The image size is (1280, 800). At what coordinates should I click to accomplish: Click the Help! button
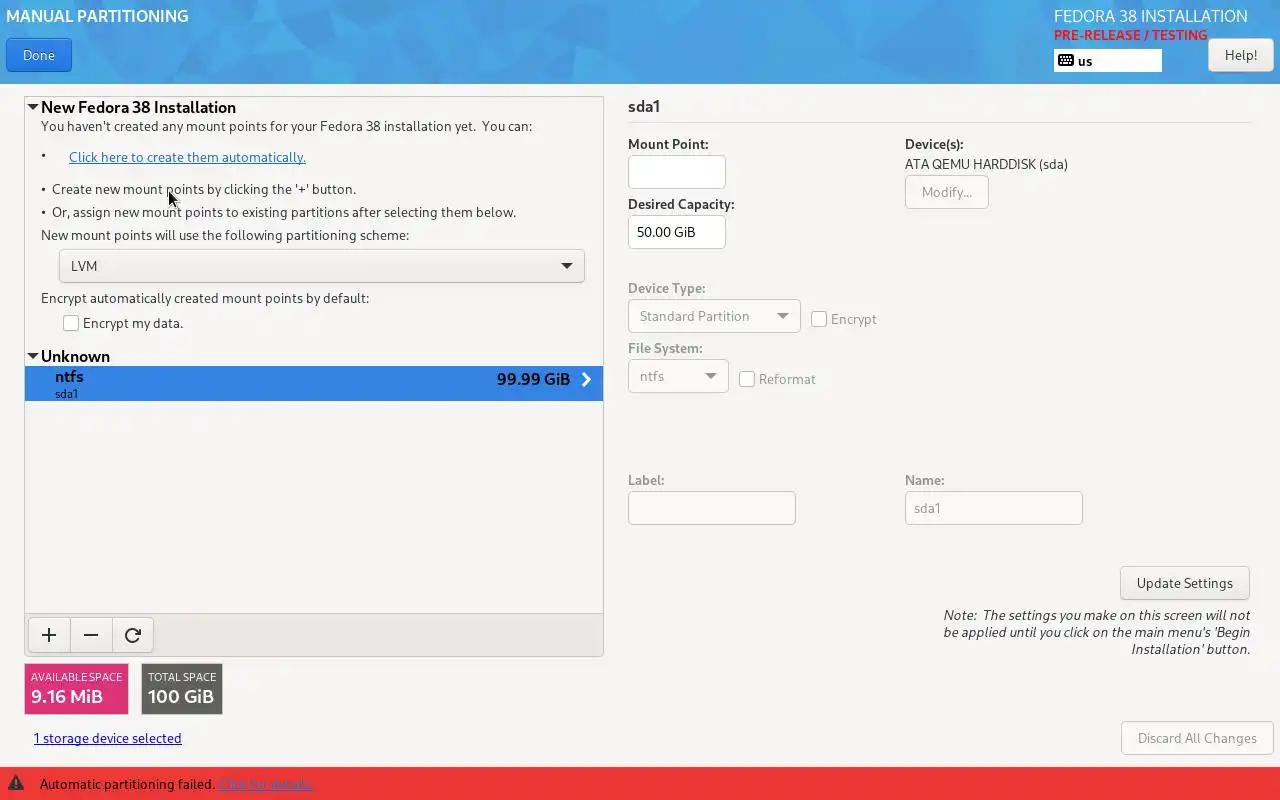1241,55
